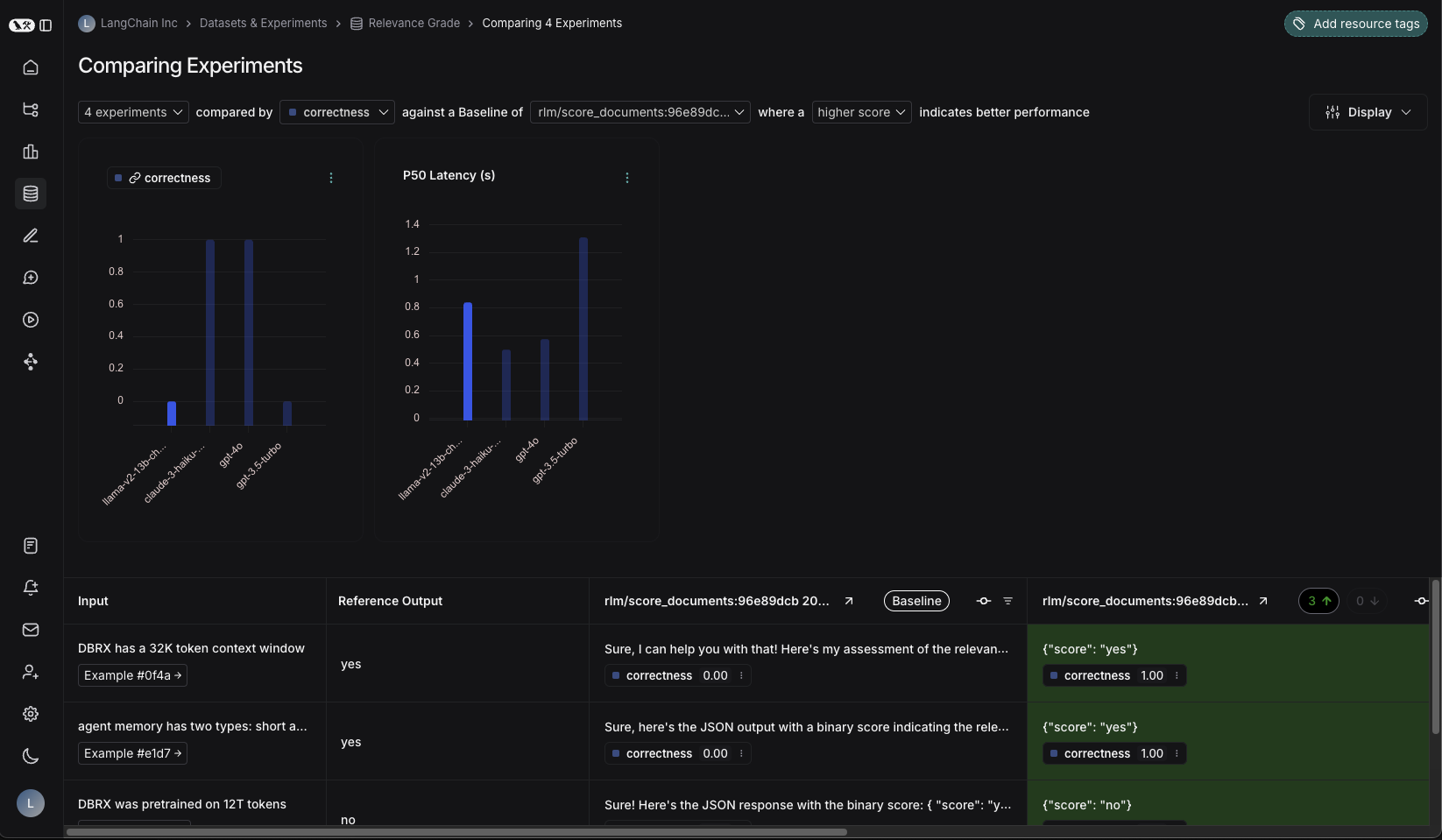Open the Home icon in the sidebar
The height and width of the screenshot is (840, 1442).
[x=31, y=67]
